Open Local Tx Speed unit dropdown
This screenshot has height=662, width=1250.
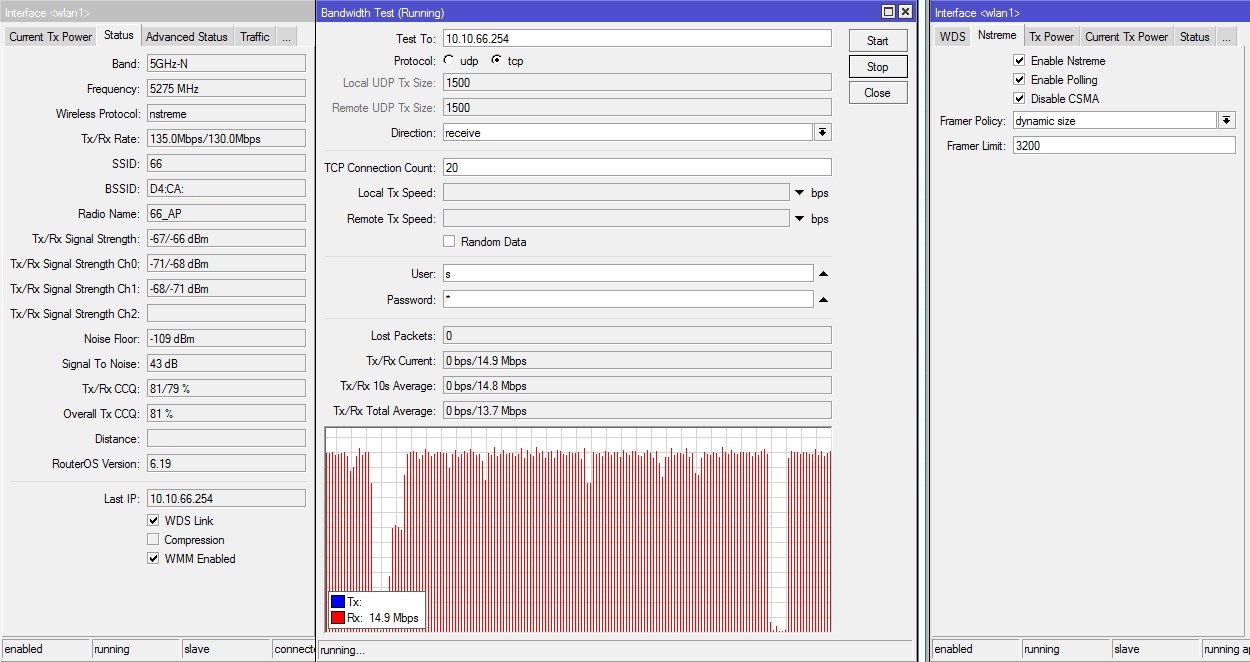(800, 193)
